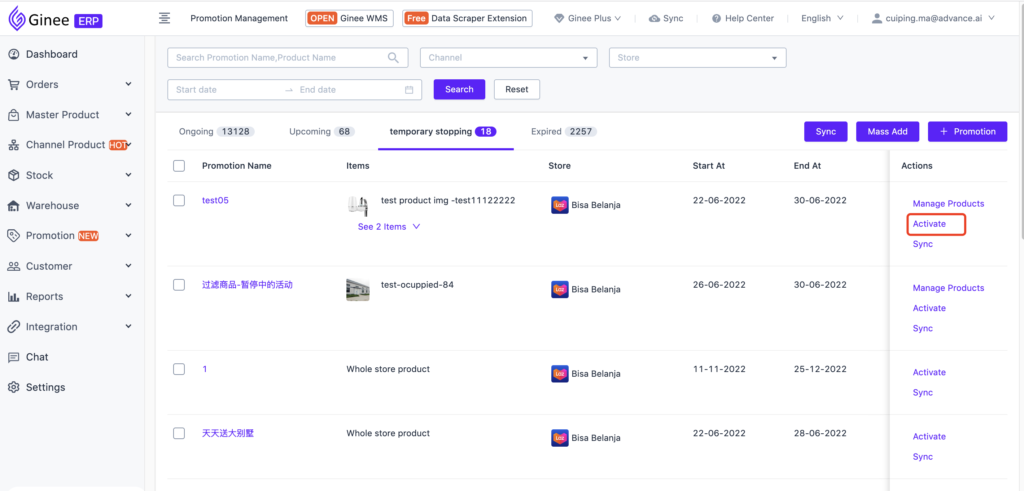Expand the Master Product menu chevron
This screenshot has height=491, width=1024.
(x=129, y=115)
